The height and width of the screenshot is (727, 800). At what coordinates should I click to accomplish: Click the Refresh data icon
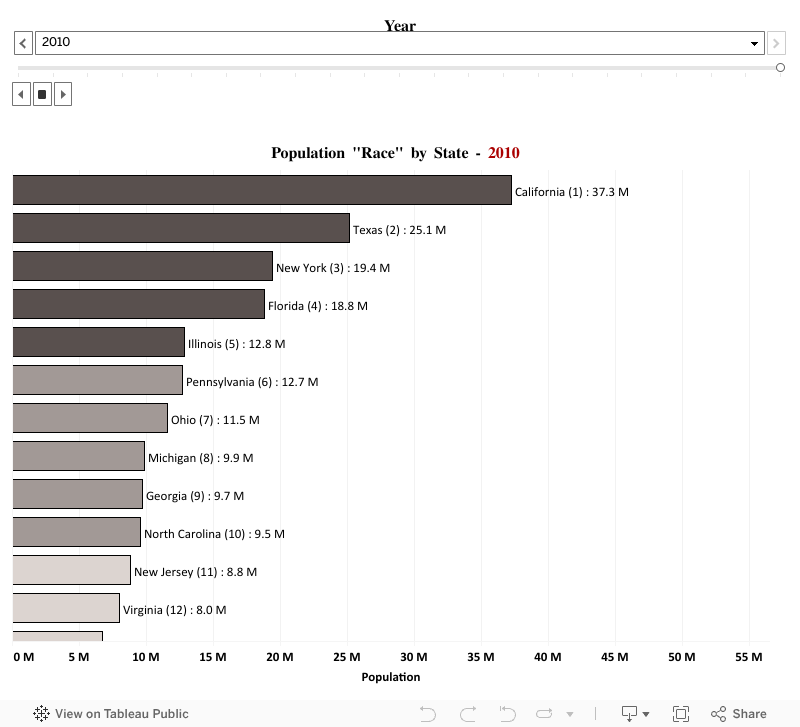point(545,714)
